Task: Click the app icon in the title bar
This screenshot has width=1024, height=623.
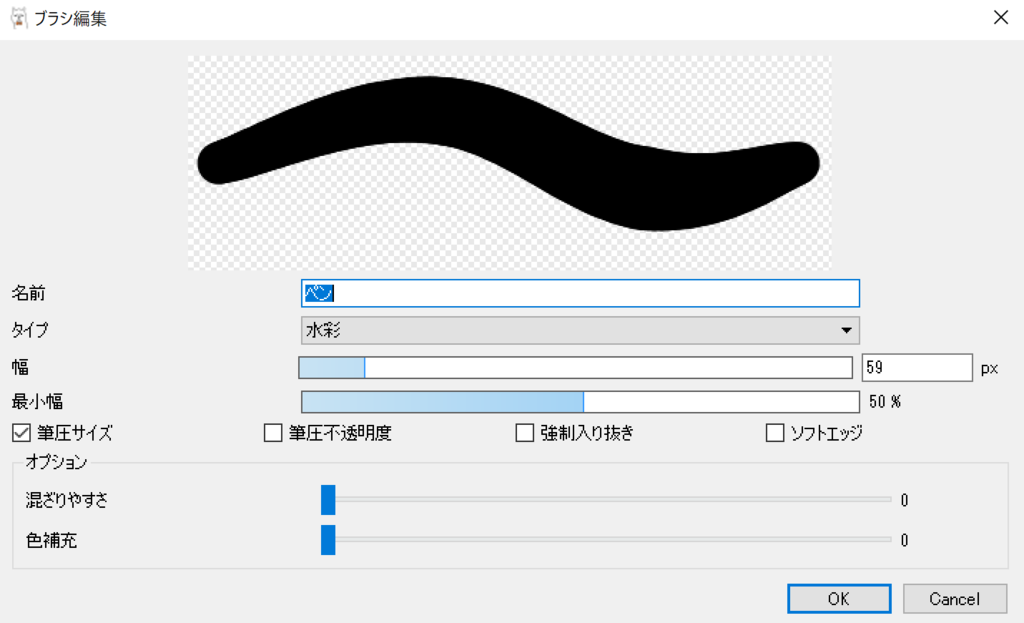Action: click(x=18, y=17)
